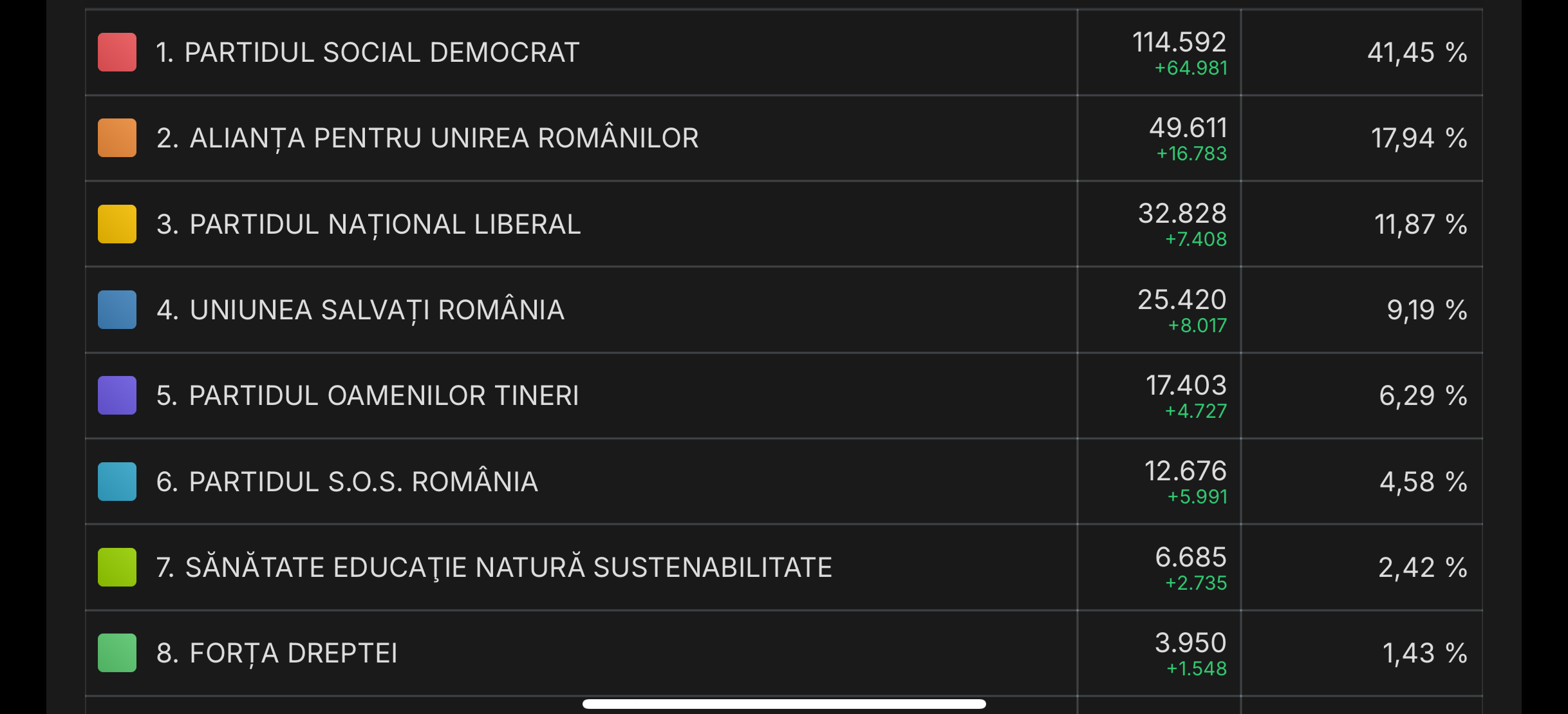Choose the Partidul S.O.S. România entry

click(x=347, y=482)
